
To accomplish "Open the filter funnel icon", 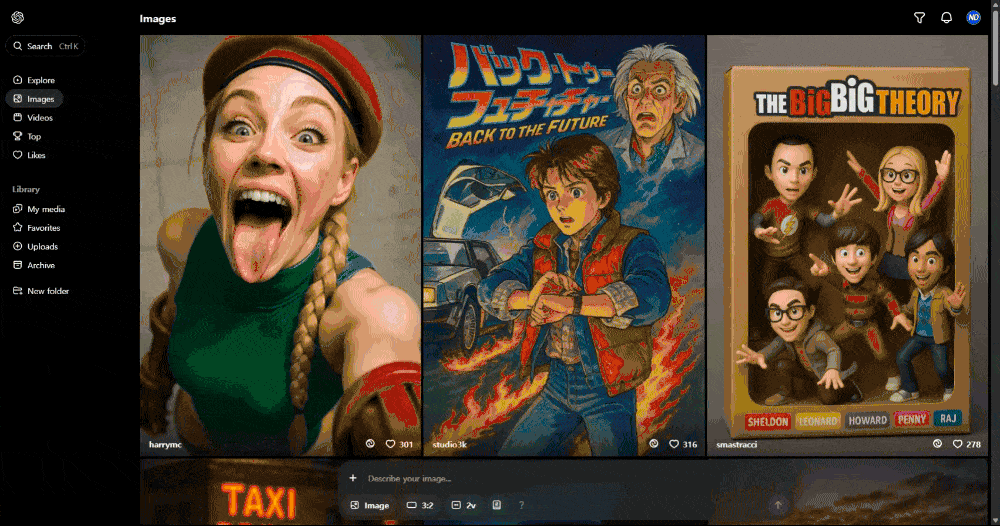I will point(920,18).
